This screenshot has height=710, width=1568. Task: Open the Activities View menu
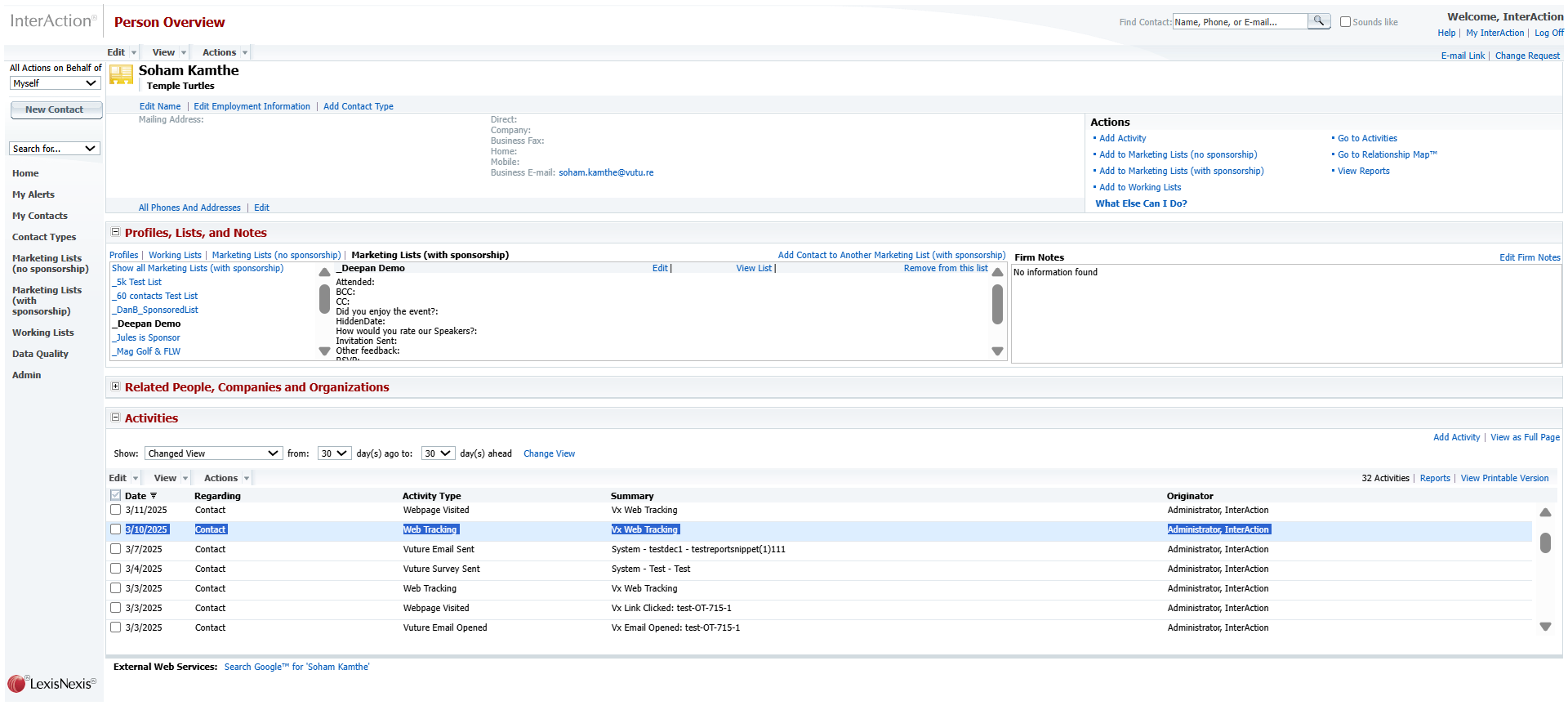coord(171,478)
